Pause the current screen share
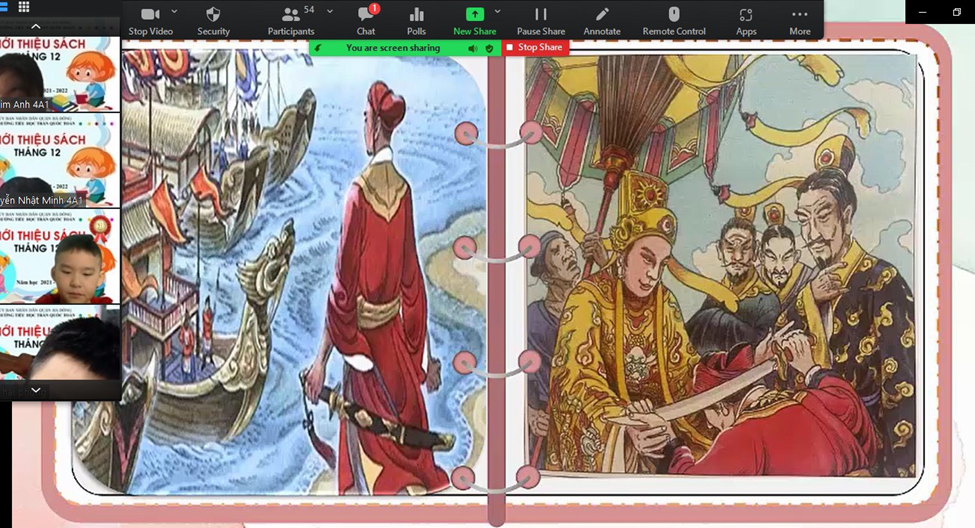The height and width of the screenshot is (528, 975). tap(541, 21)
